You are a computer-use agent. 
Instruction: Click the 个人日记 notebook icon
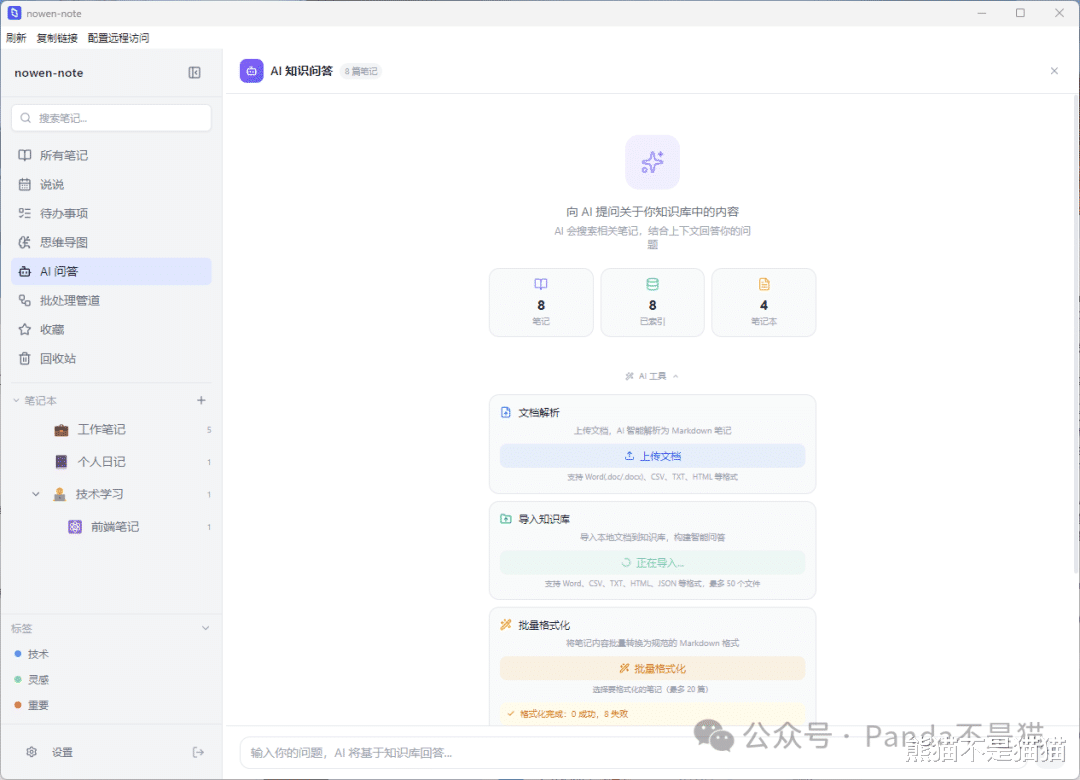tap(61, 462)
